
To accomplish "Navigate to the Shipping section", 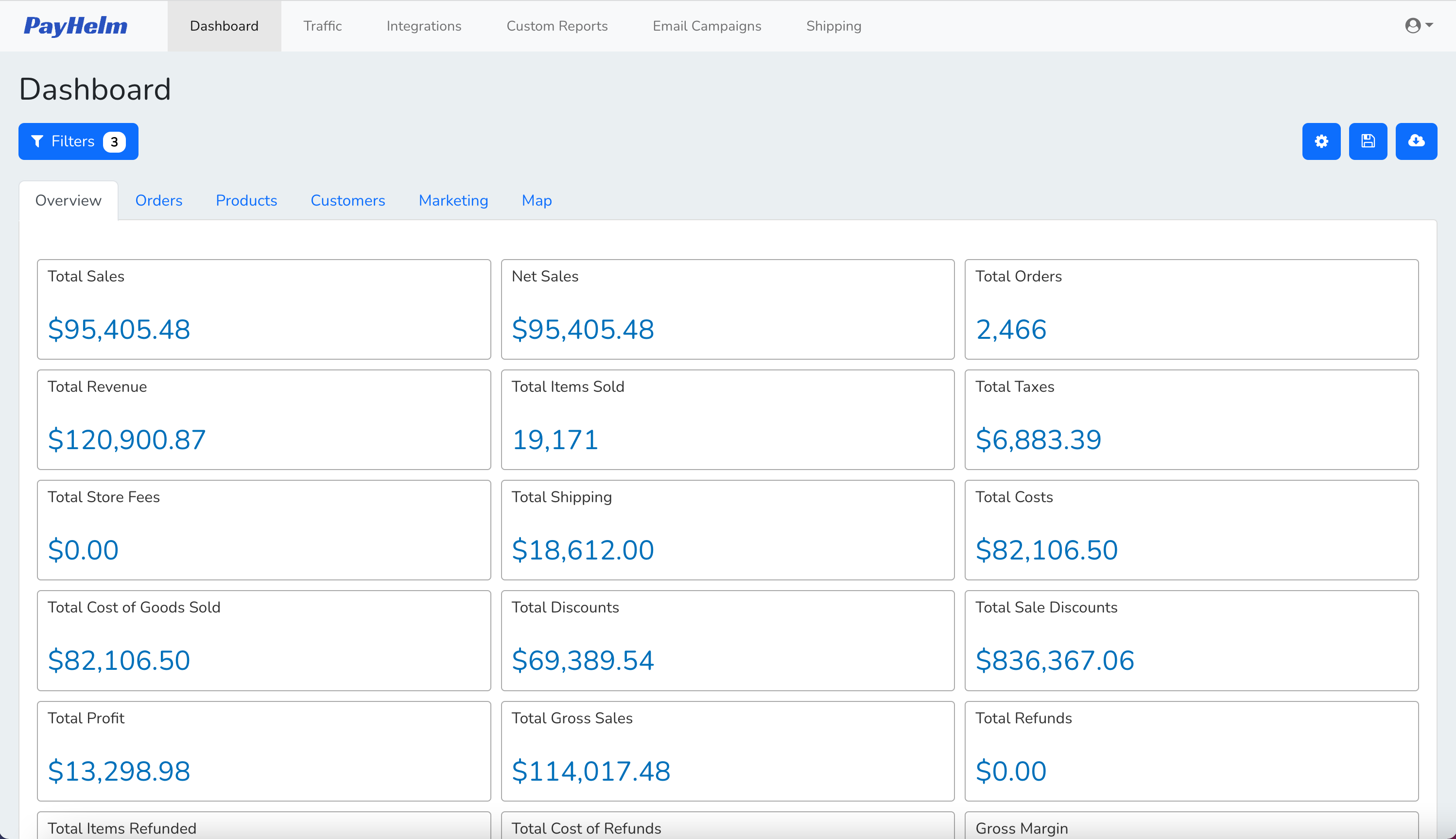I will click(x=833, y=25).
